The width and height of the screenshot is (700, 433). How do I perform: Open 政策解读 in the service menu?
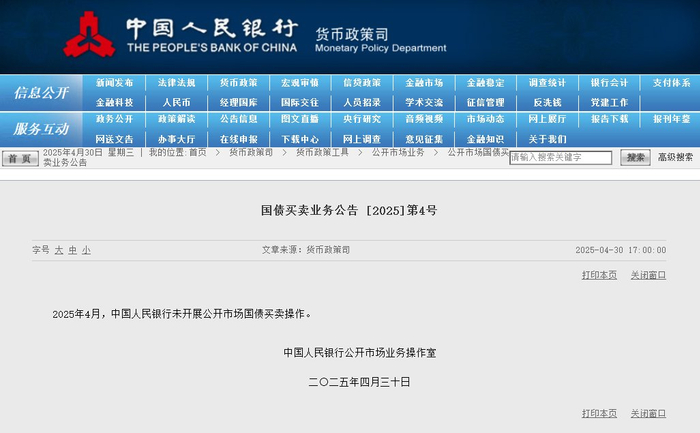tap(176, 119)
